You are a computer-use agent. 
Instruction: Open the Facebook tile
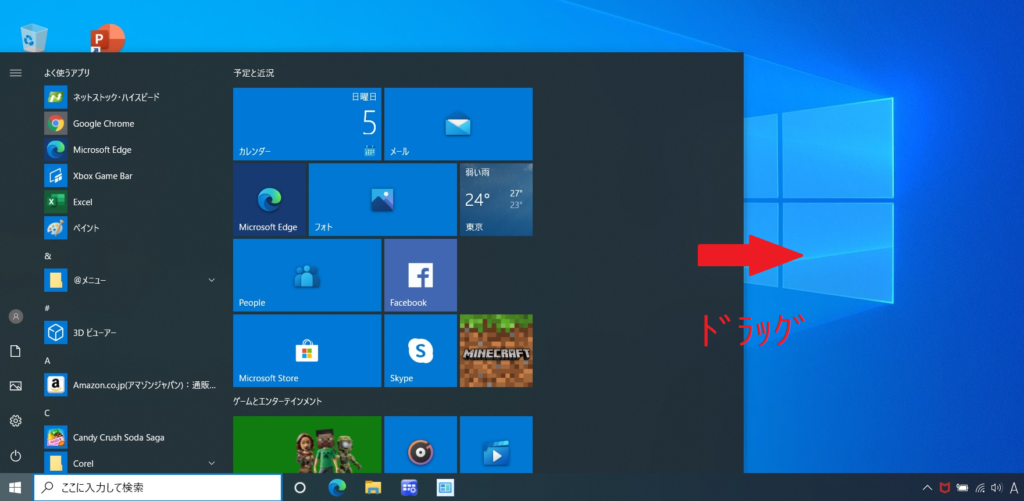(421, 275)
